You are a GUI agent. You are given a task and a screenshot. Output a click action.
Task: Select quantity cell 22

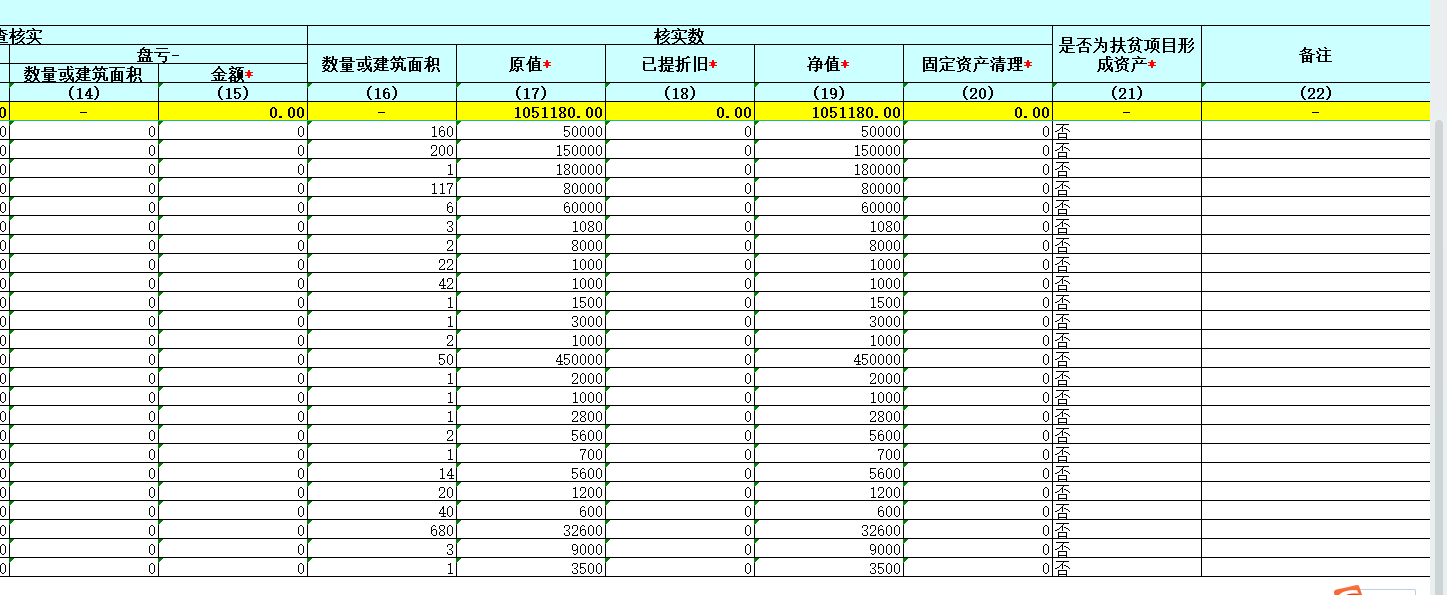(x=382, y=264)
